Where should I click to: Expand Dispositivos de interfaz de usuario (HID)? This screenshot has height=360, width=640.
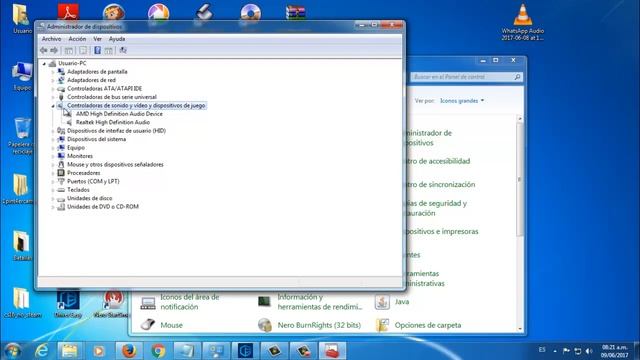[53, 131]
